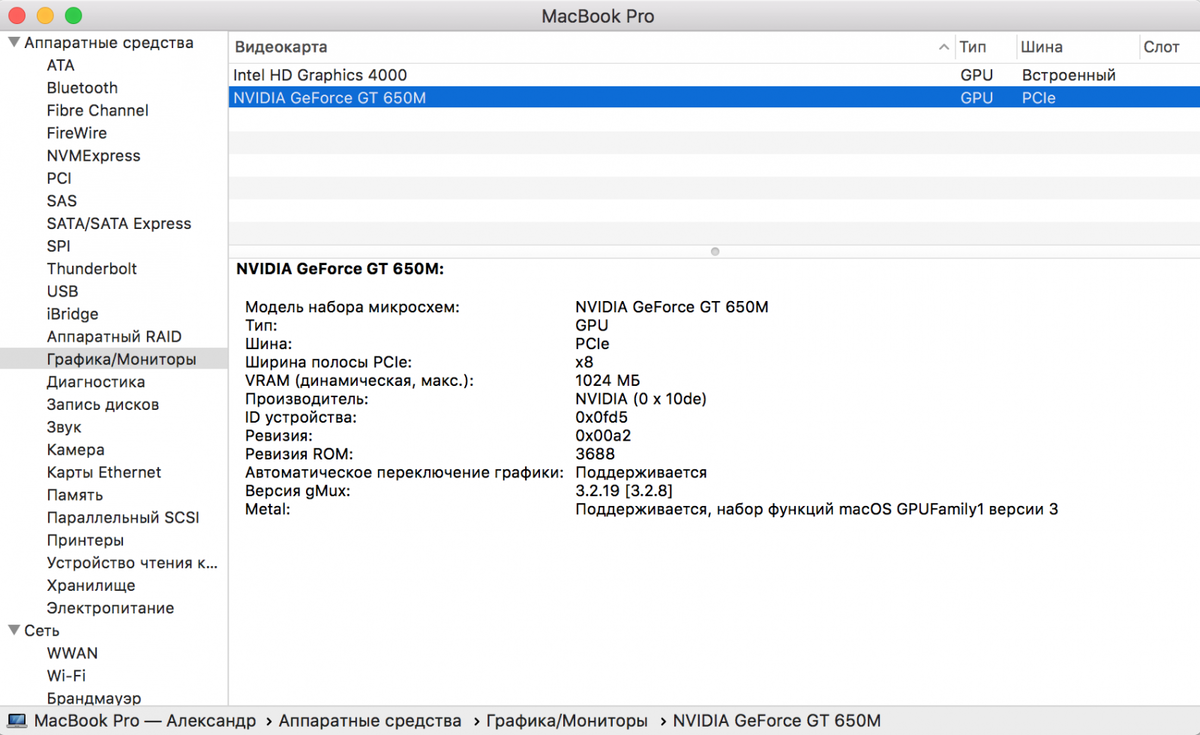Select Карты Ethernet in sidebar
Image resolution: width=1200 pixels, height=735 pixels.
point(104,473)
